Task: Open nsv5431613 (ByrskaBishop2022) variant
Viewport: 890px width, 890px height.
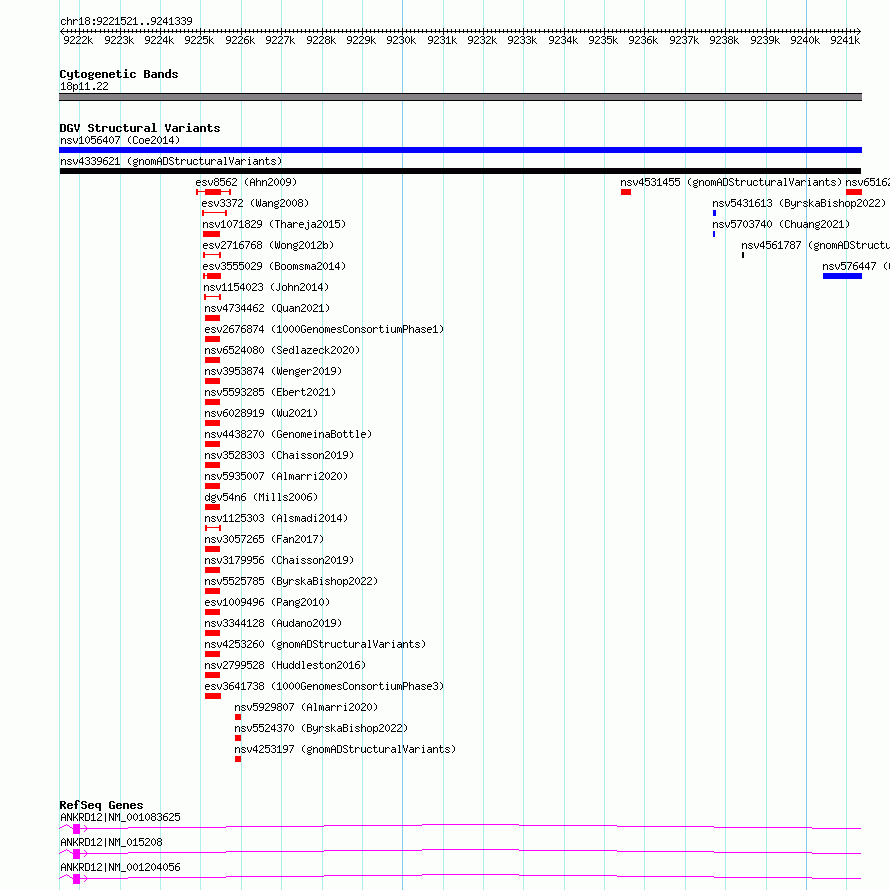Action: coord(799,203)
